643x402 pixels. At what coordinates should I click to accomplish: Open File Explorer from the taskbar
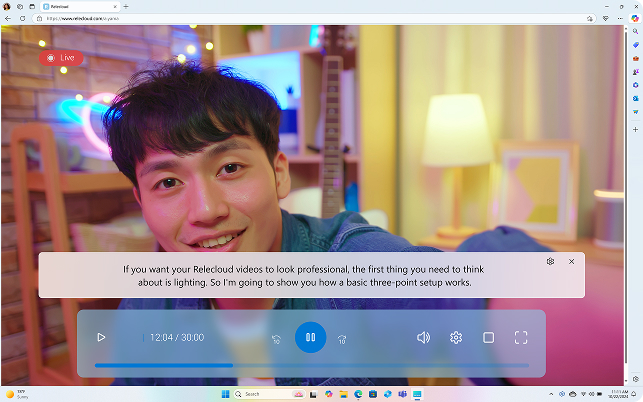[343, 394]
